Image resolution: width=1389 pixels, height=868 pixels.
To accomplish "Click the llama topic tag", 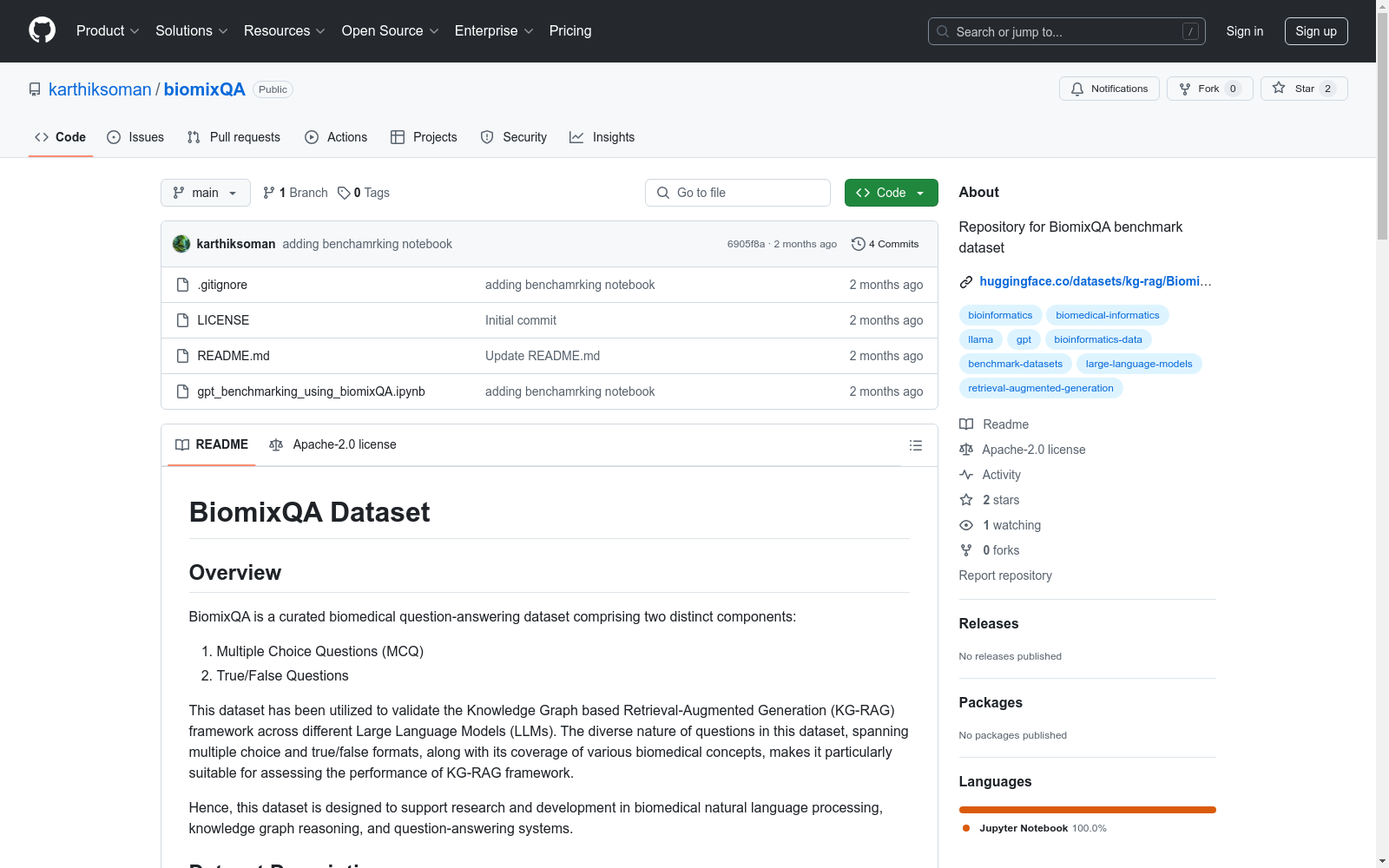I will (x=981, y=339).
